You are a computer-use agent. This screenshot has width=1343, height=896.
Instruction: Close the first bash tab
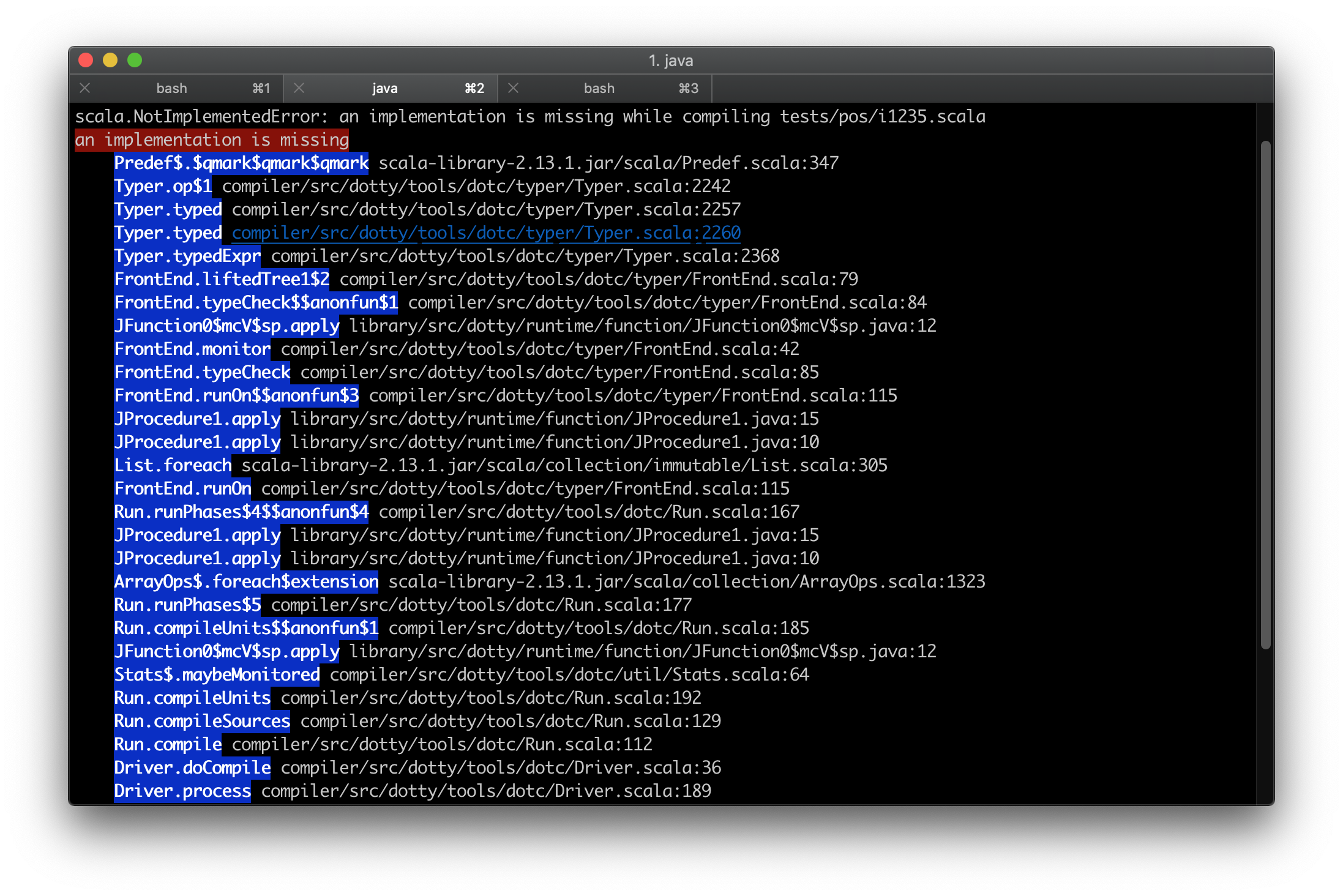point(85,88)
